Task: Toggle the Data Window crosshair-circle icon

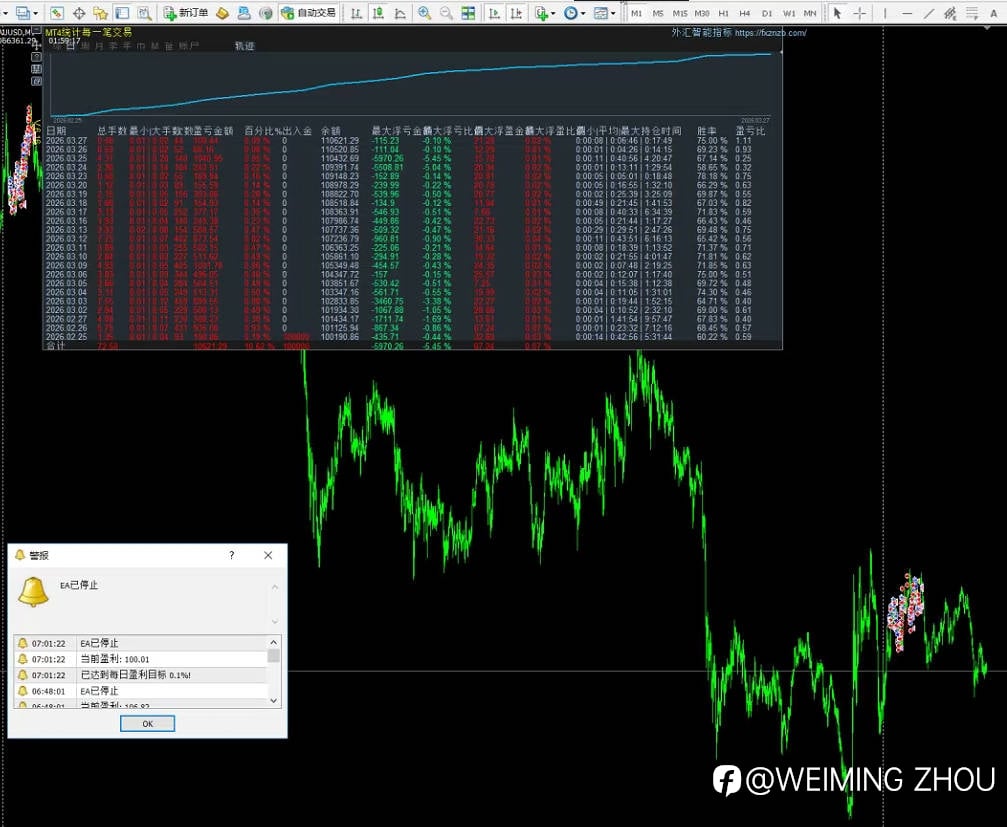Action: pos(79,13)
